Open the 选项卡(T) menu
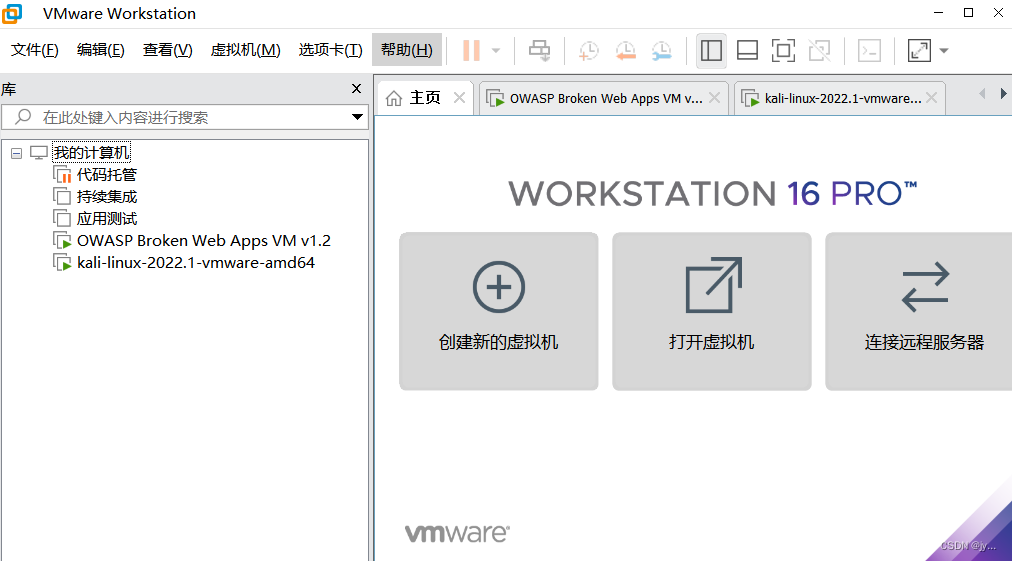Image resolution: width=1012 pixels, height=561 pixels. 330,50
